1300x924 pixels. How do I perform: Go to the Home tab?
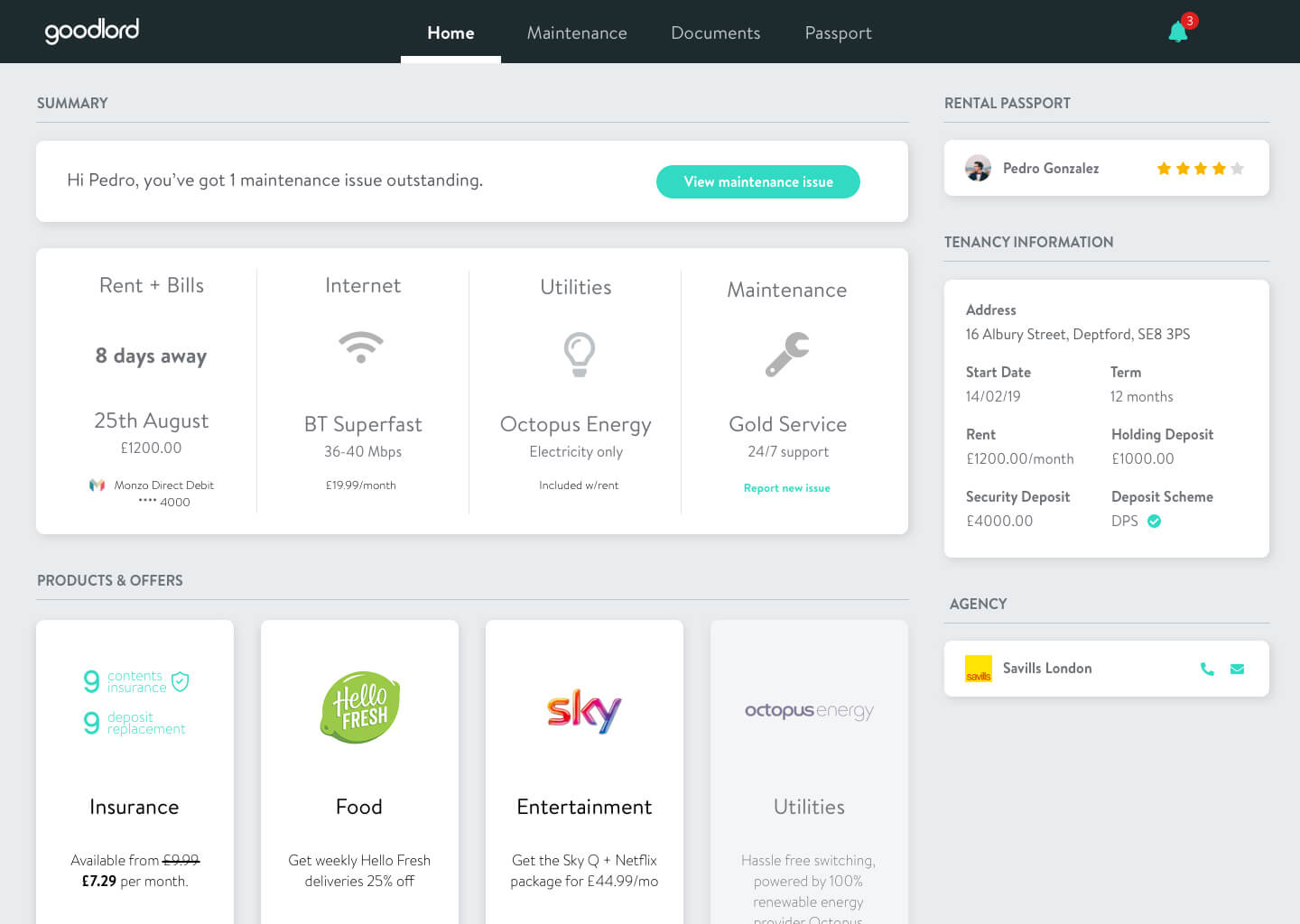pos(450,32)
